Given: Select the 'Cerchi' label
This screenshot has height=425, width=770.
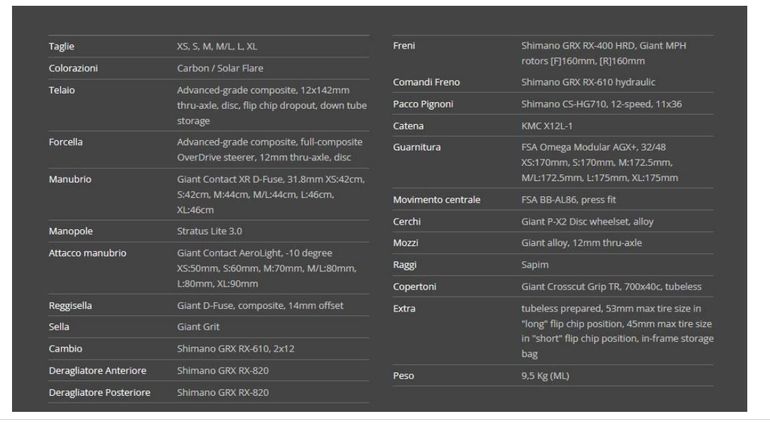Looking at the screenshot, I should pos(407,222).
